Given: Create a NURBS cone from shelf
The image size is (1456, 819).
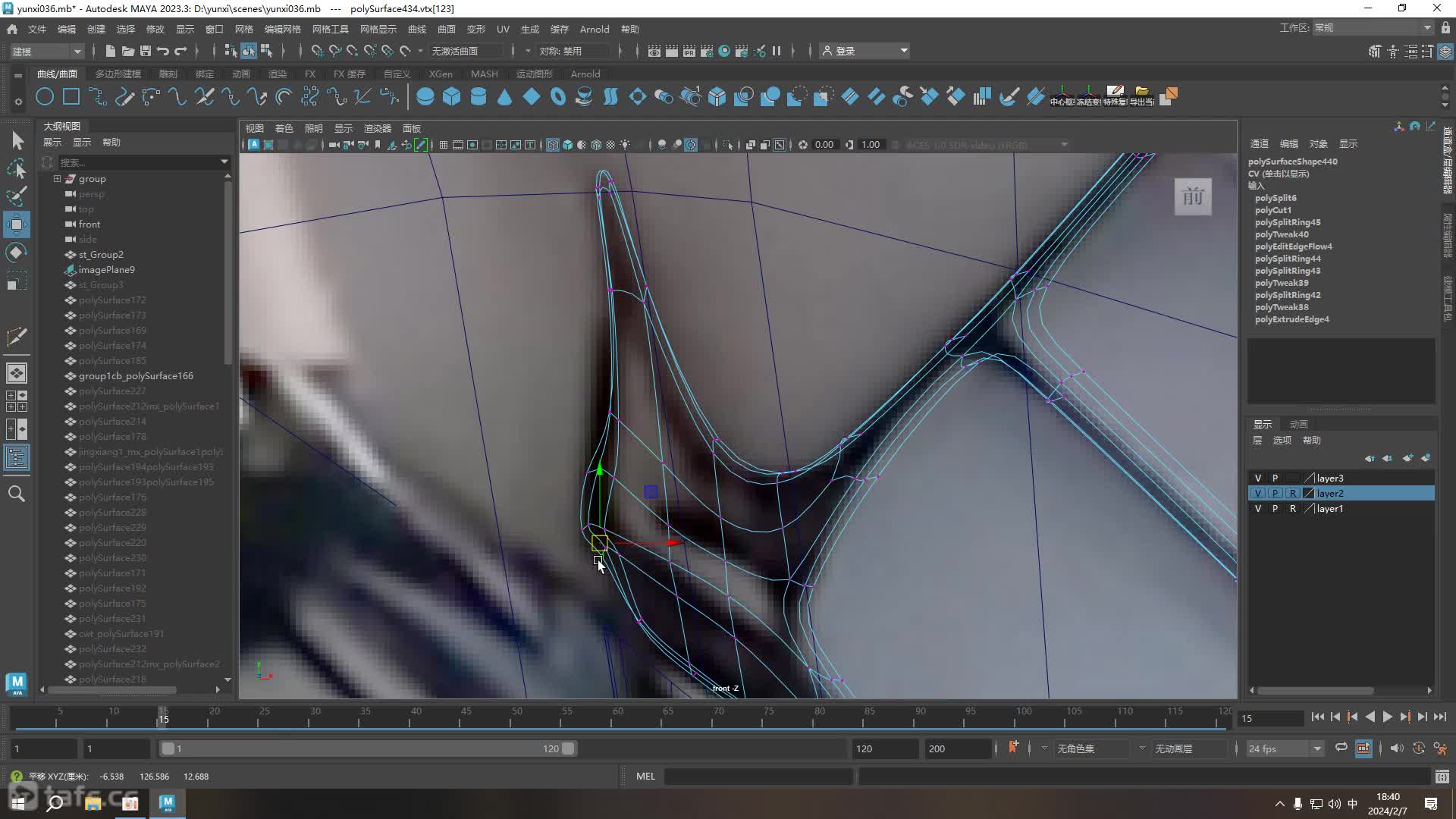Looking at the screenshot, I should pyautogui.click(x=504, y=97).
